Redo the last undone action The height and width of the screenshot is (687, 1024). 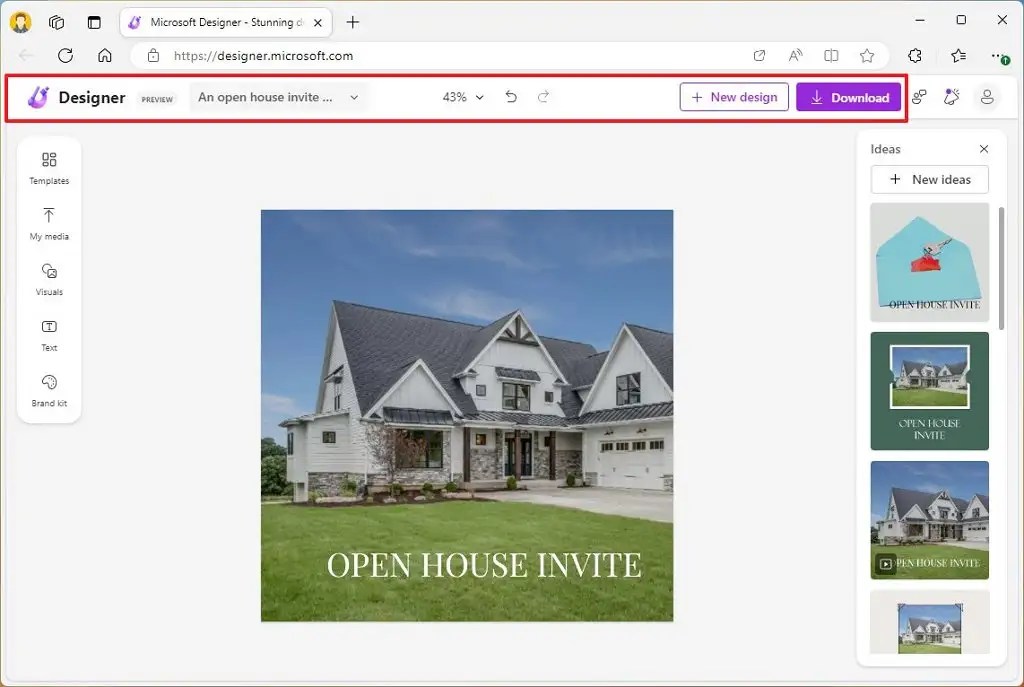pyautogui.click(x=543, y=97)
